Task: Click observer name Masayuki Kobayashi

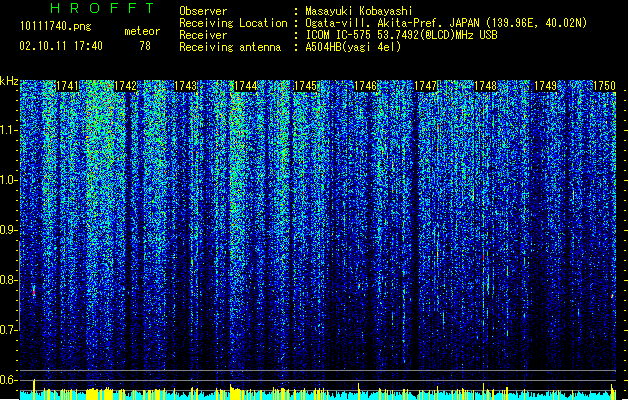Action: (359, 11)
